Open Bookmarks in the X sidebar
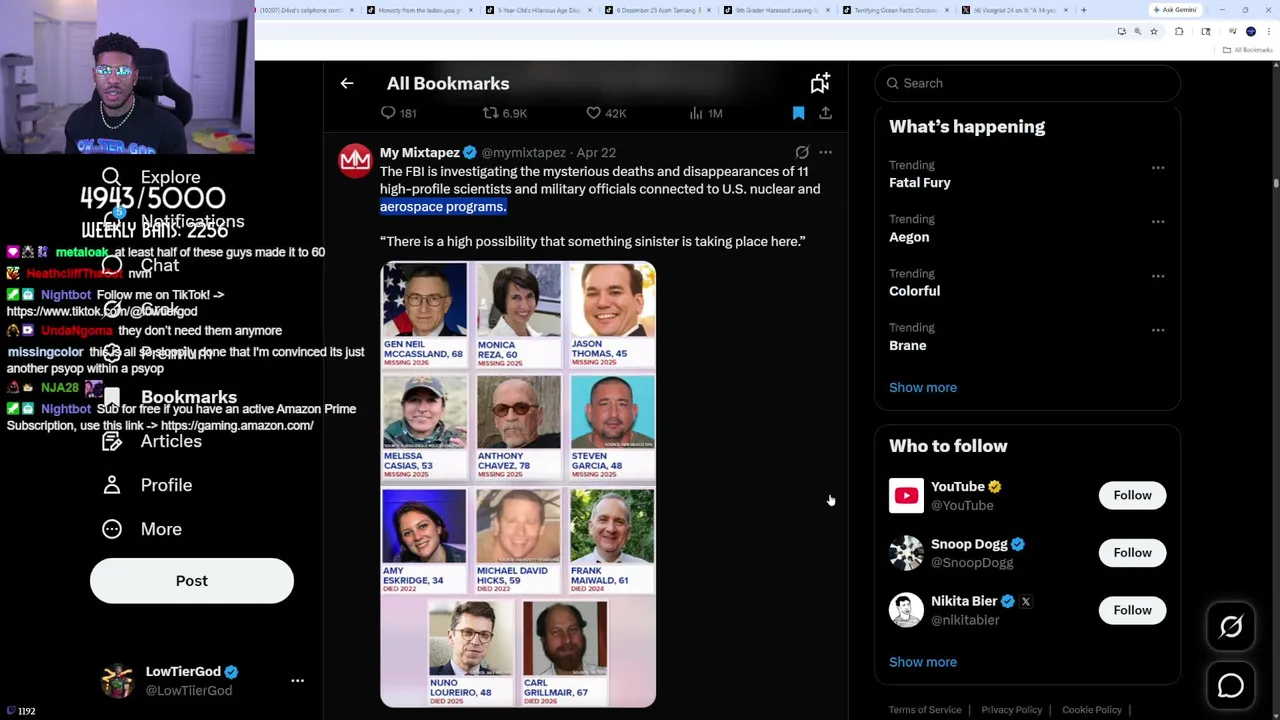 170,397
